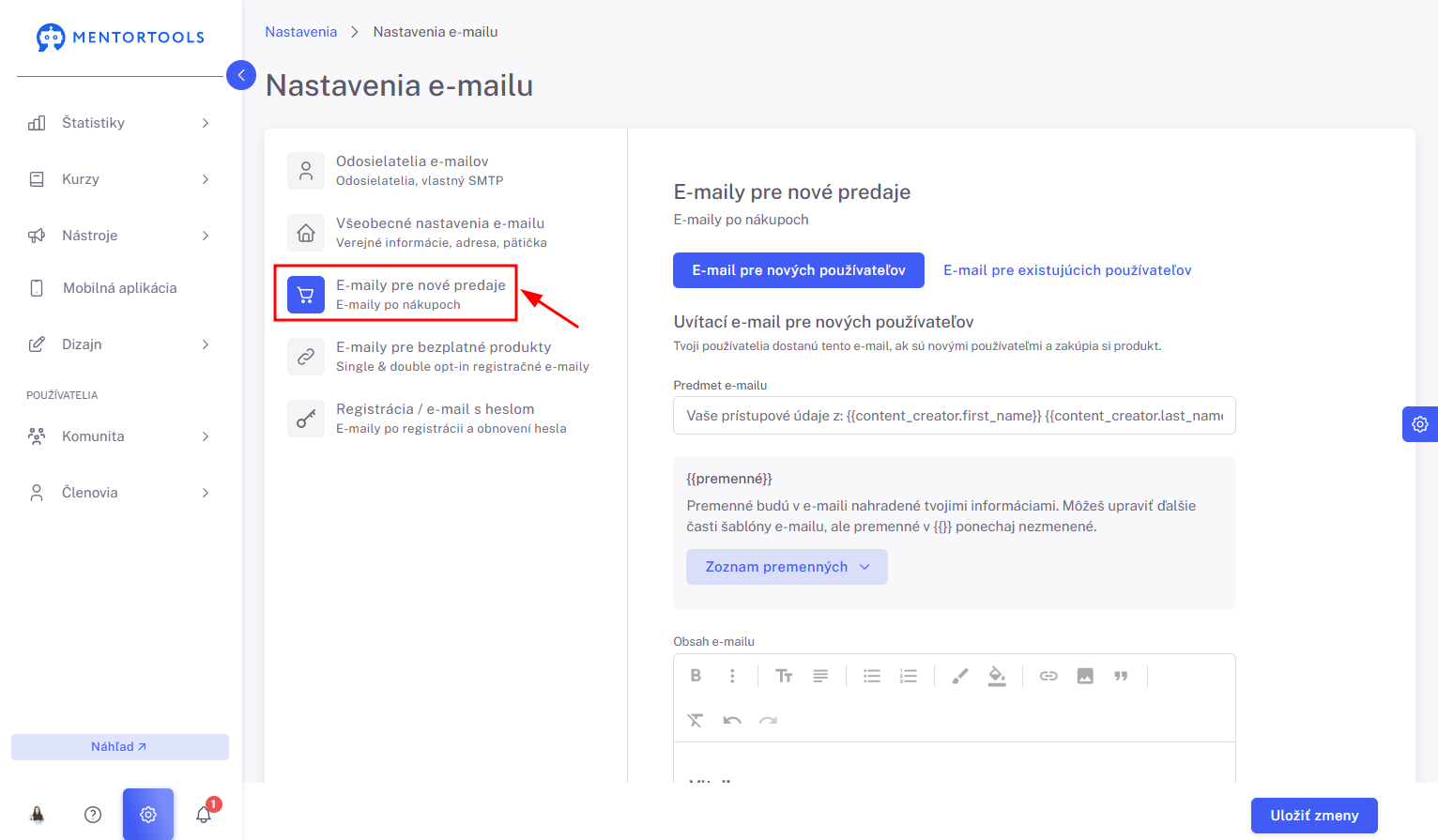Click Uložiť zmeny button

[1314, 816]
